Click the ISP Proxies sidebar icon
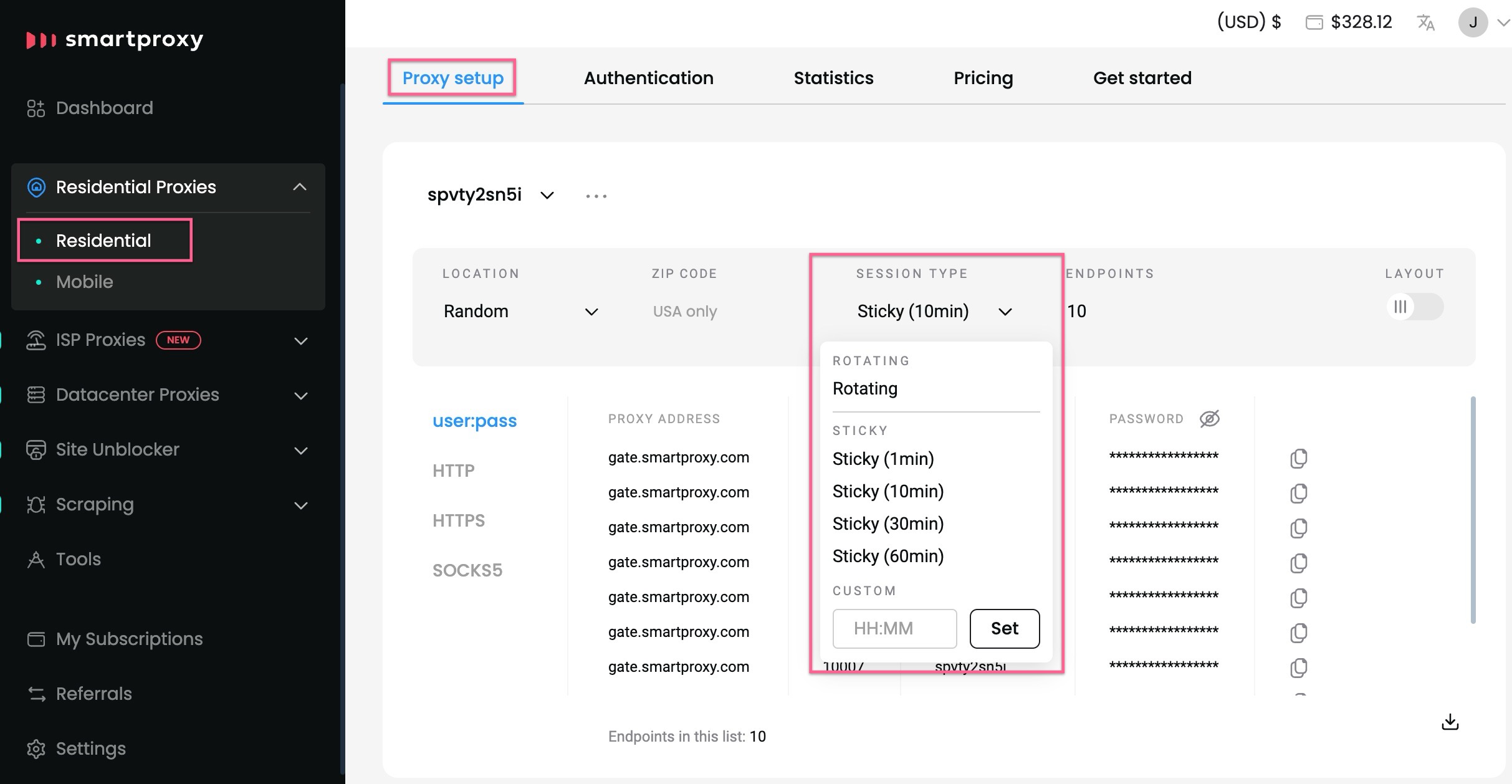The image size is (1512, 784). click(x=36, y=339)
